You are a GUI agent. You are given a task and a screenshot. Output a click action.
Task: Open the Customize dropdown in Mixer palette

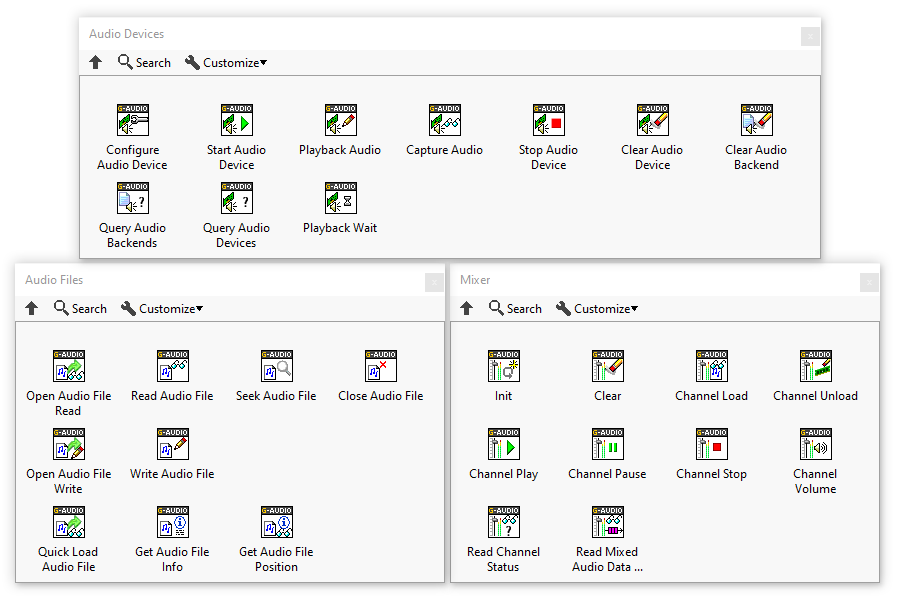coord(596,308)
